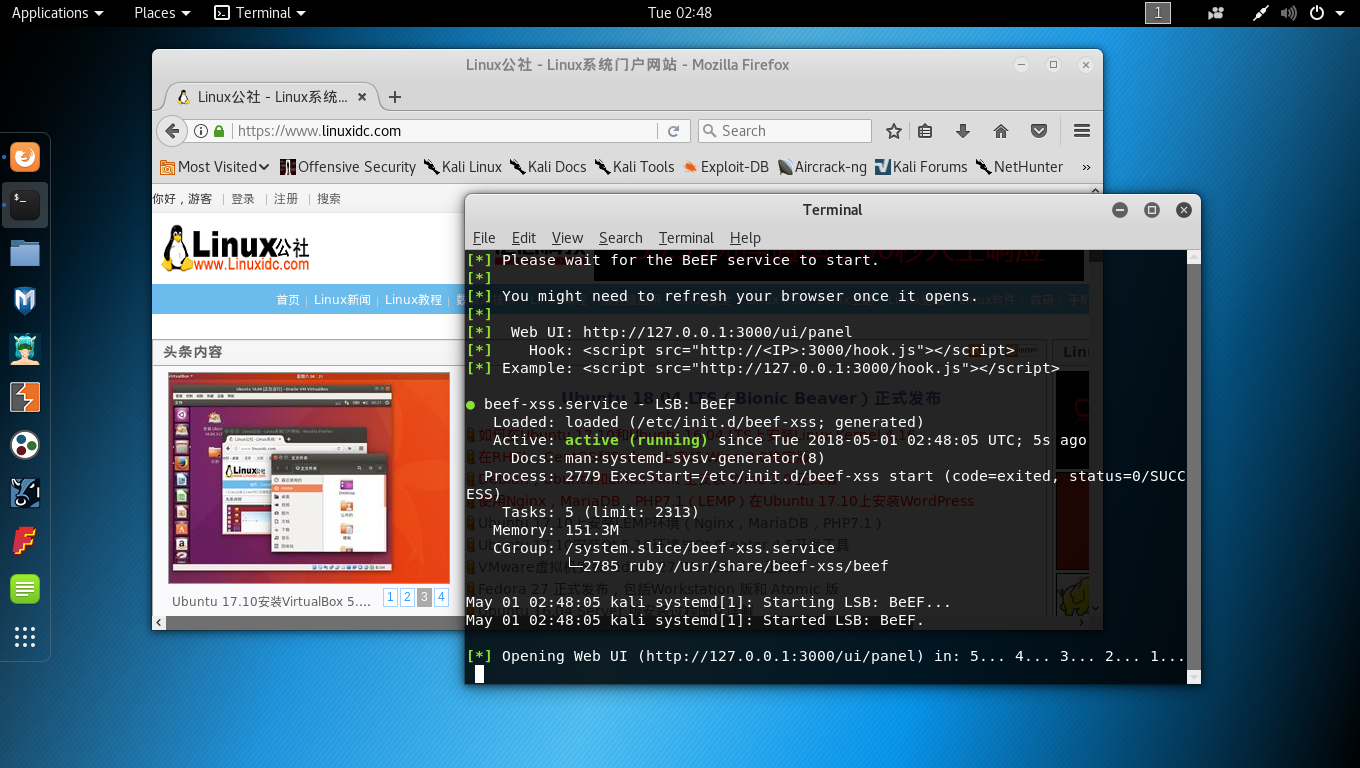The width and height of the screenshot is (1360, 768).
Task: Open the Kali Tools bookmark
Action: (634, 167)
